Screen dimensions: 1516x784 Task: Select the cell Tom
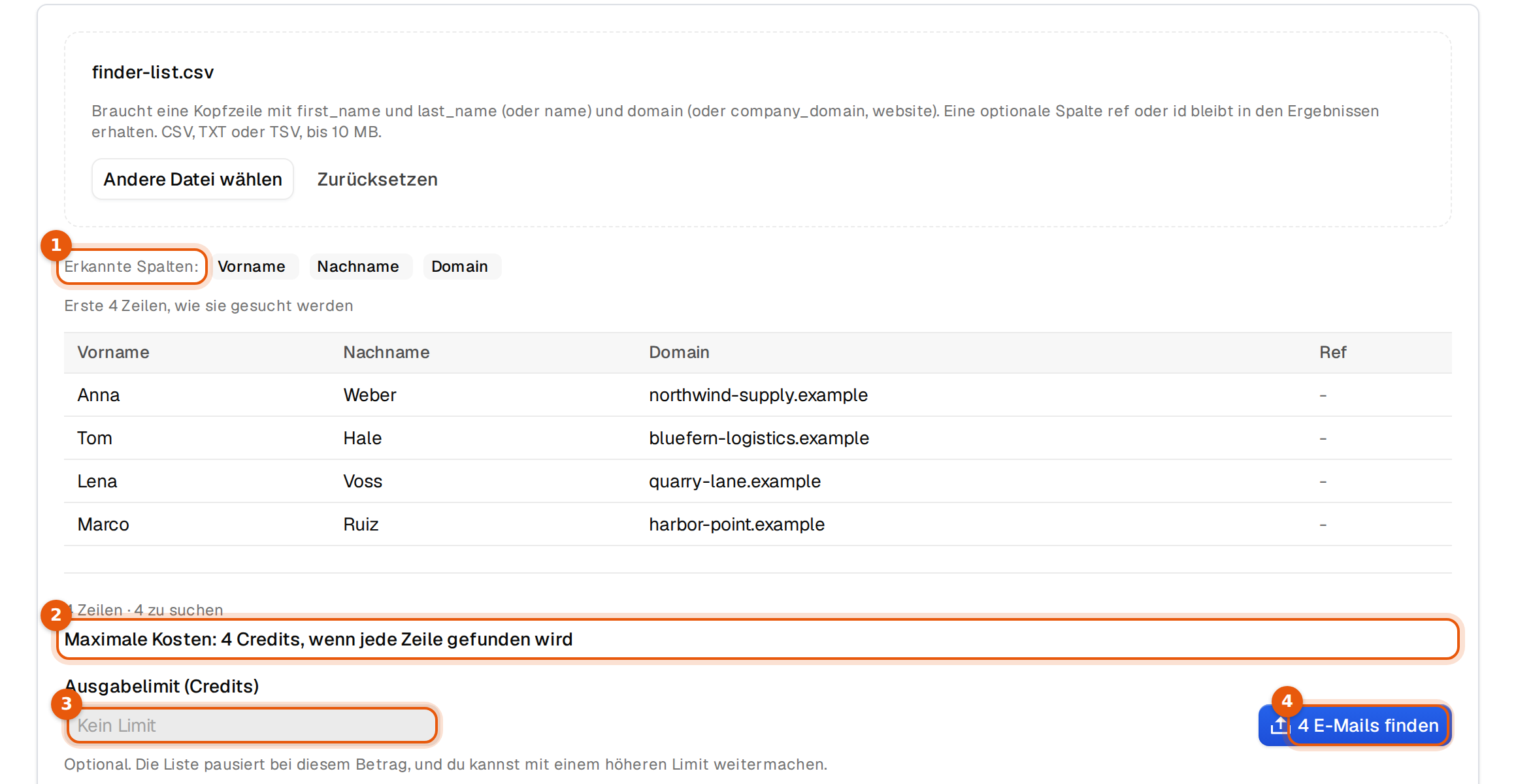95,438
